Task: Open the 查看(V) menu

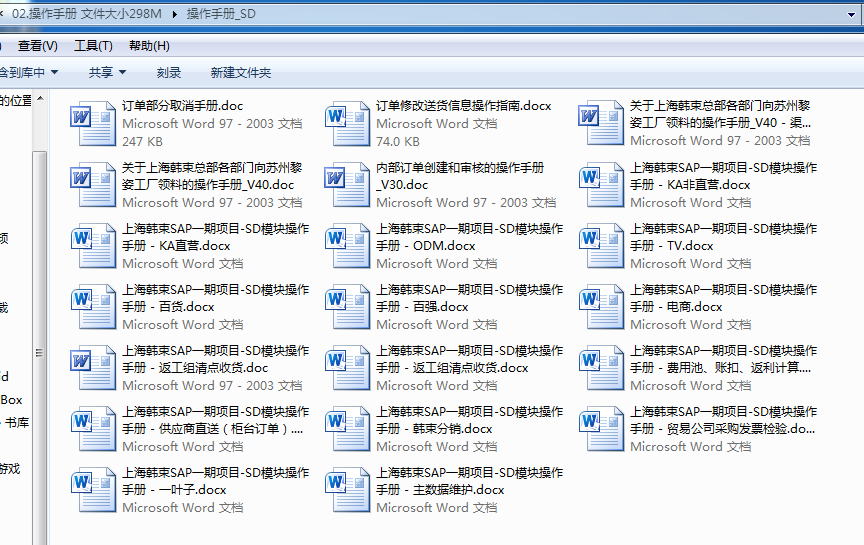Action: coord(37,46)
